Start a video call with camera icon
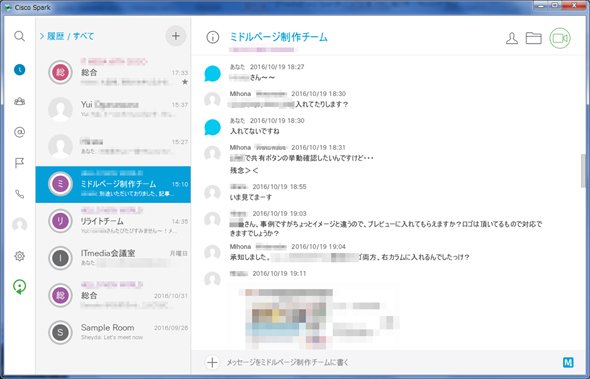590x379 pixels. click(560, 38)
